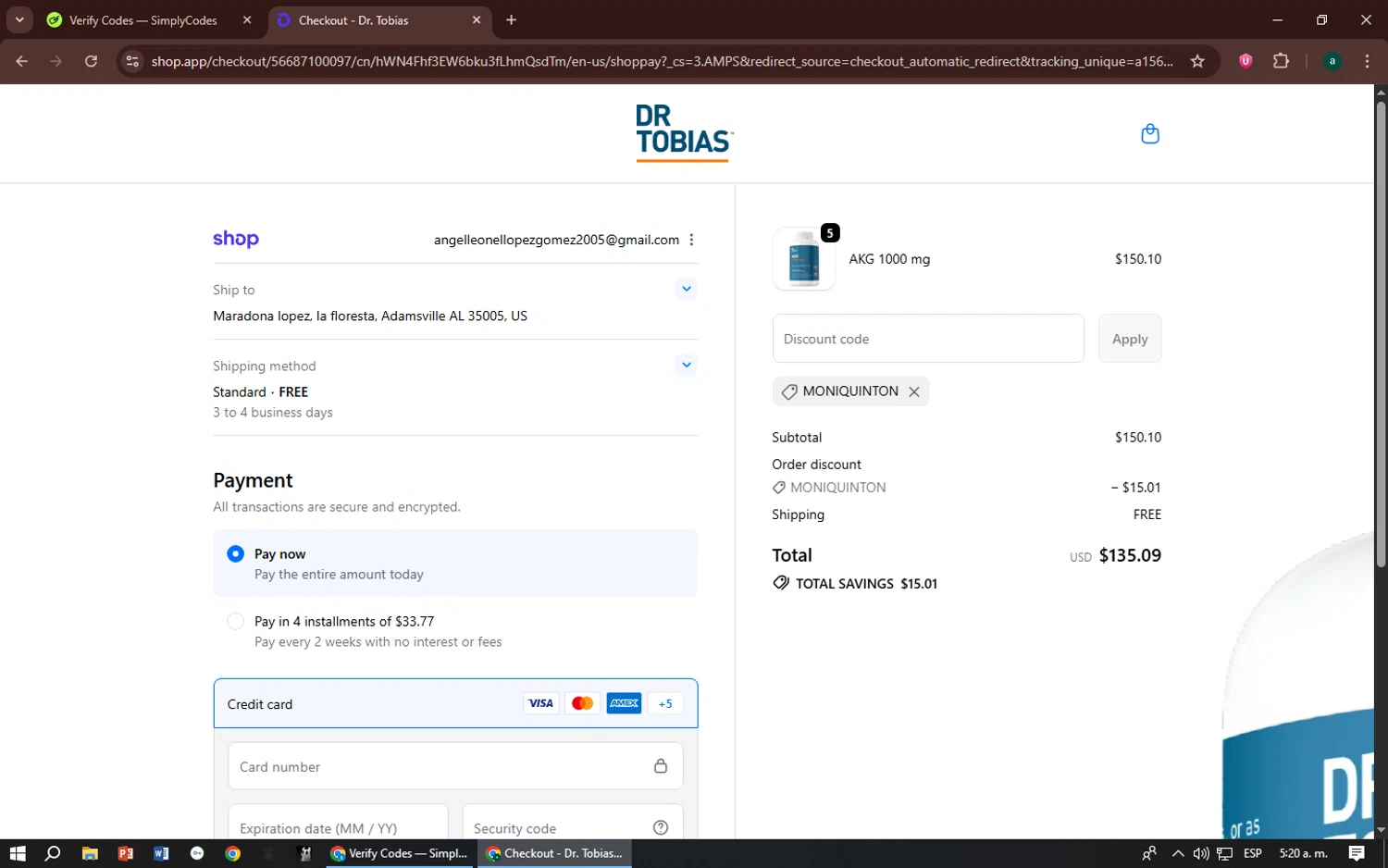Open Windows taskbar search
The height and width of the screenshot is (868, 1388).
coord(53,853)
